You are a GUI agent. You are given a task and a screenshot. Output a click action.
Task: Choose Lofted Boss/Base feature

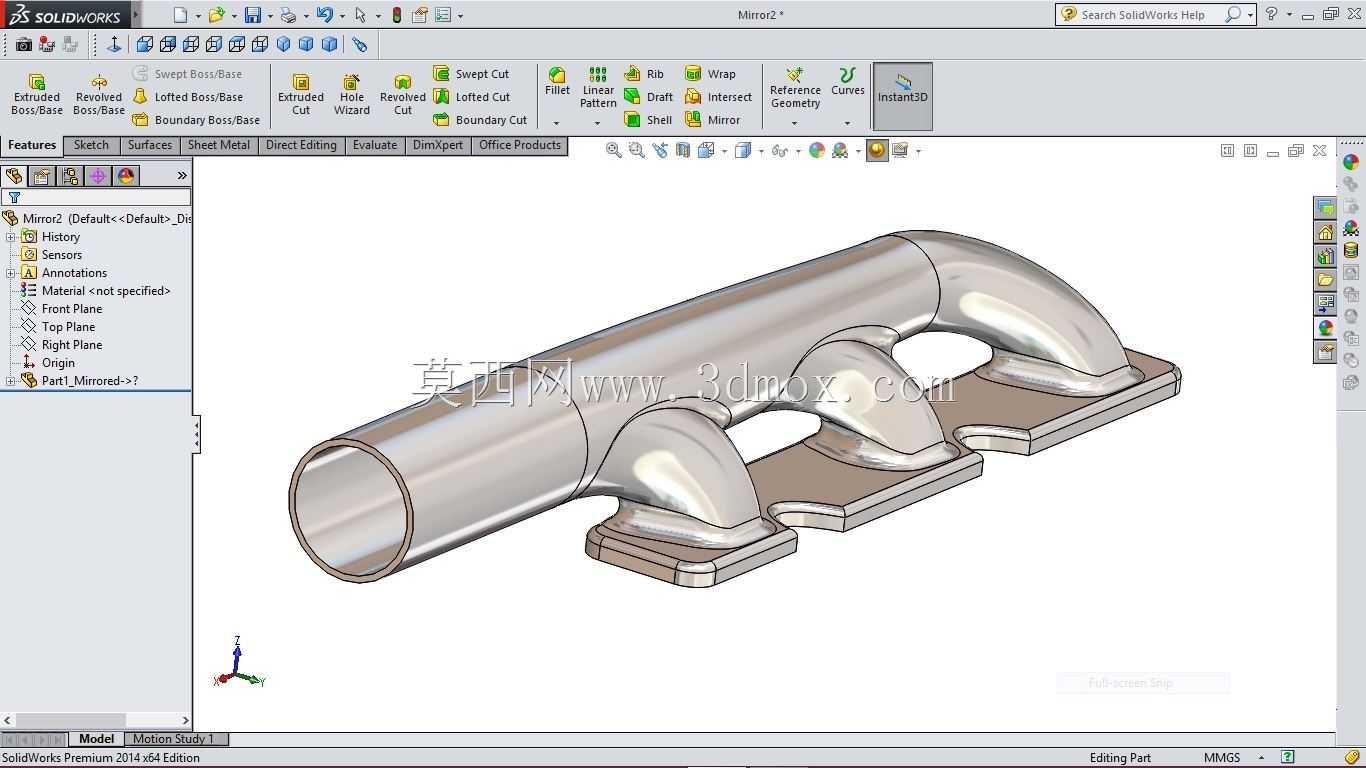188,97
